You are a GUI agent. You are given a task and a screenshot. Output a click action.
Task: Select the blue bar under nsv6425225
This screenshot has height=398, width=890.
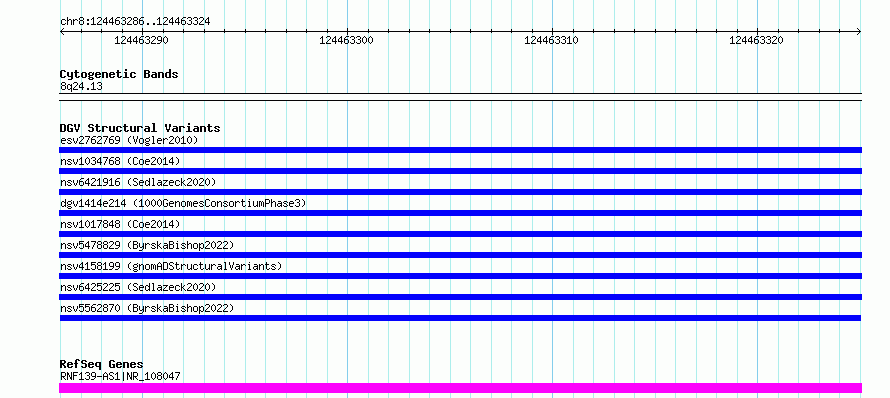click(460, 297)
